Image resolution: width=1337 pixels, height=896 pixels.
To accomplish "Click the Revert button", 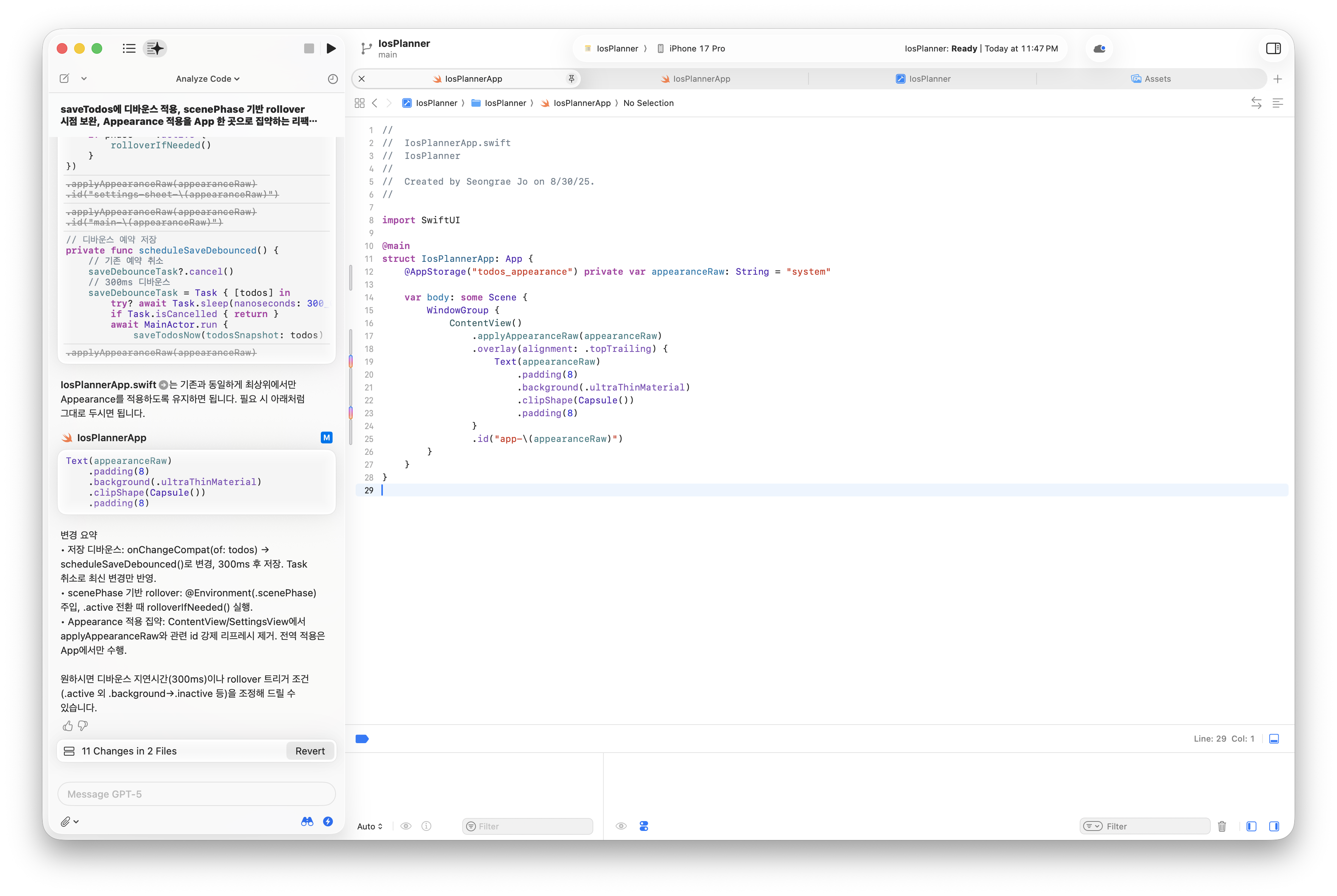I will [310, 751].
